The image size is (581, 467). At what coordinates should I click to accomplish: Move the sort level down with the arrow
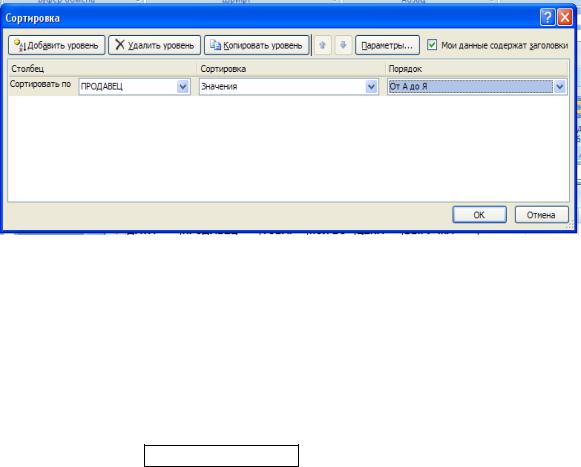click(343, 45)
